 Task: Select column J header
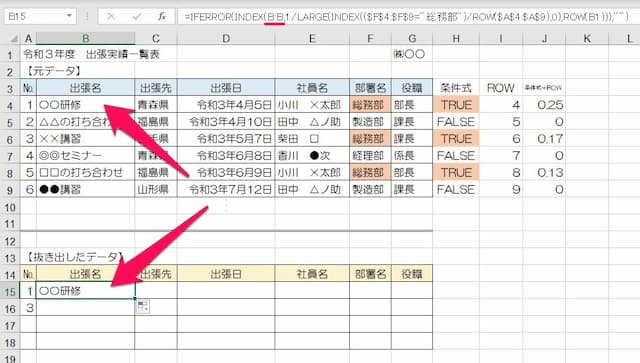544,39
